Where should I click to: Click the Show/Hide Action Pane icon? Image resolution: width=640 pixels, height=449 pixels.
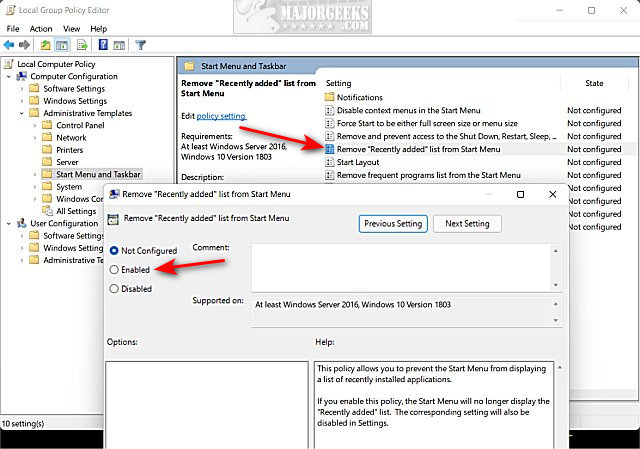[x=119, y=45]
